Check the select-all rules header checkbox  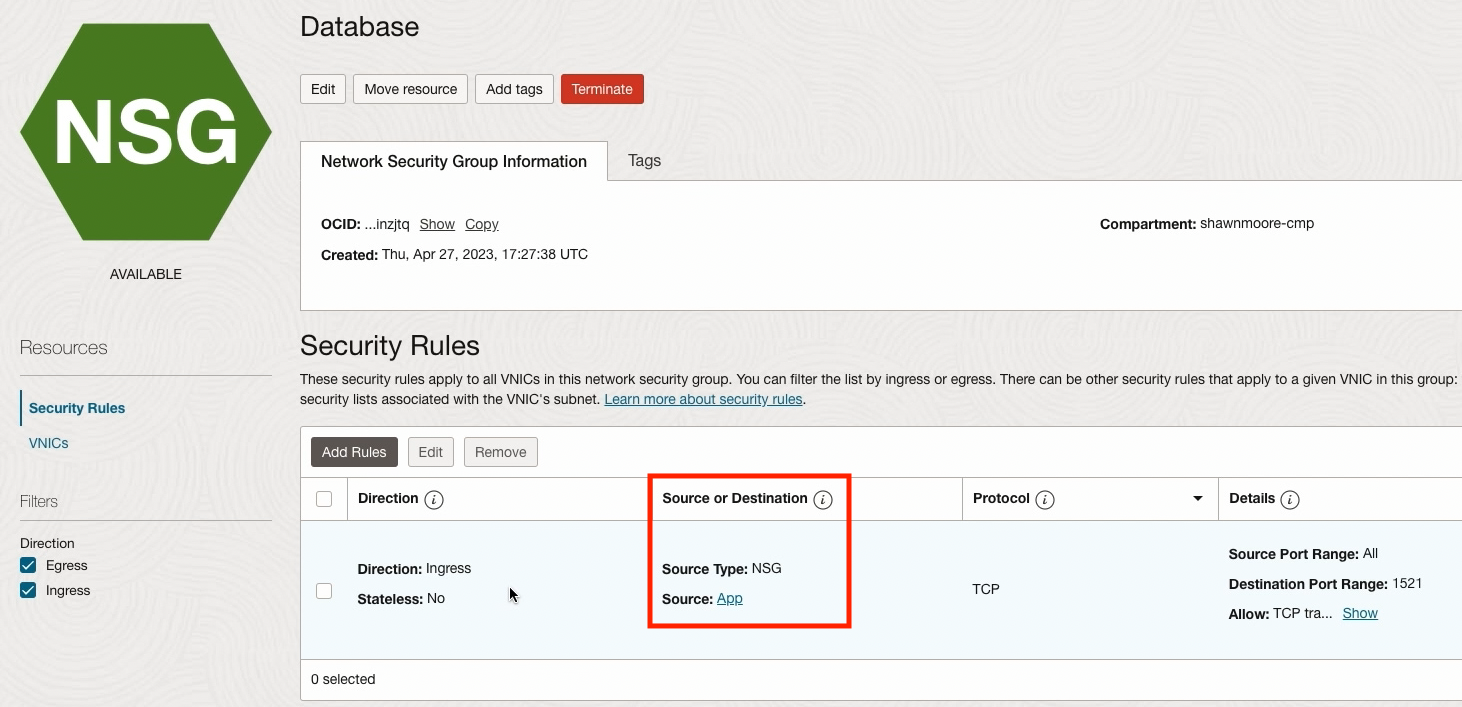click(324, 499)
